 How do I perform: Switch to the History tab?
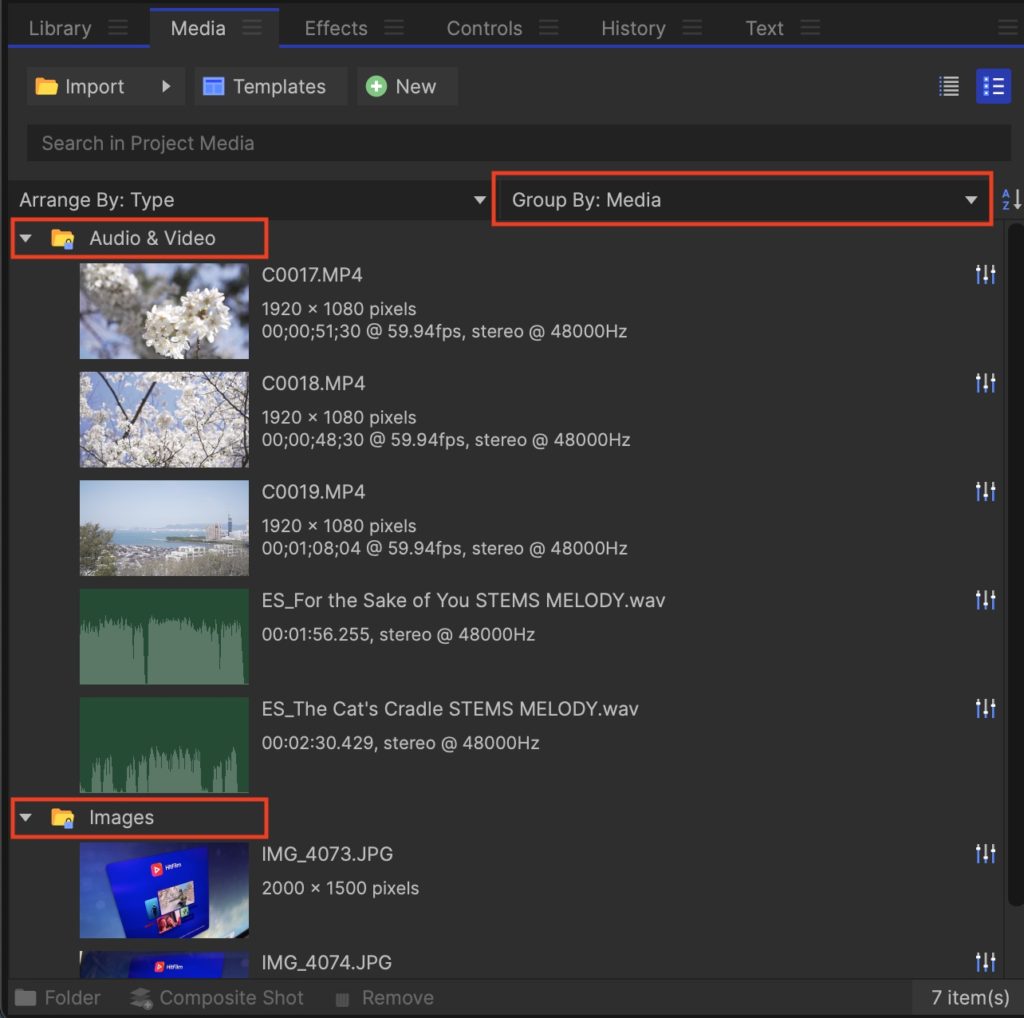pos(632,28)
